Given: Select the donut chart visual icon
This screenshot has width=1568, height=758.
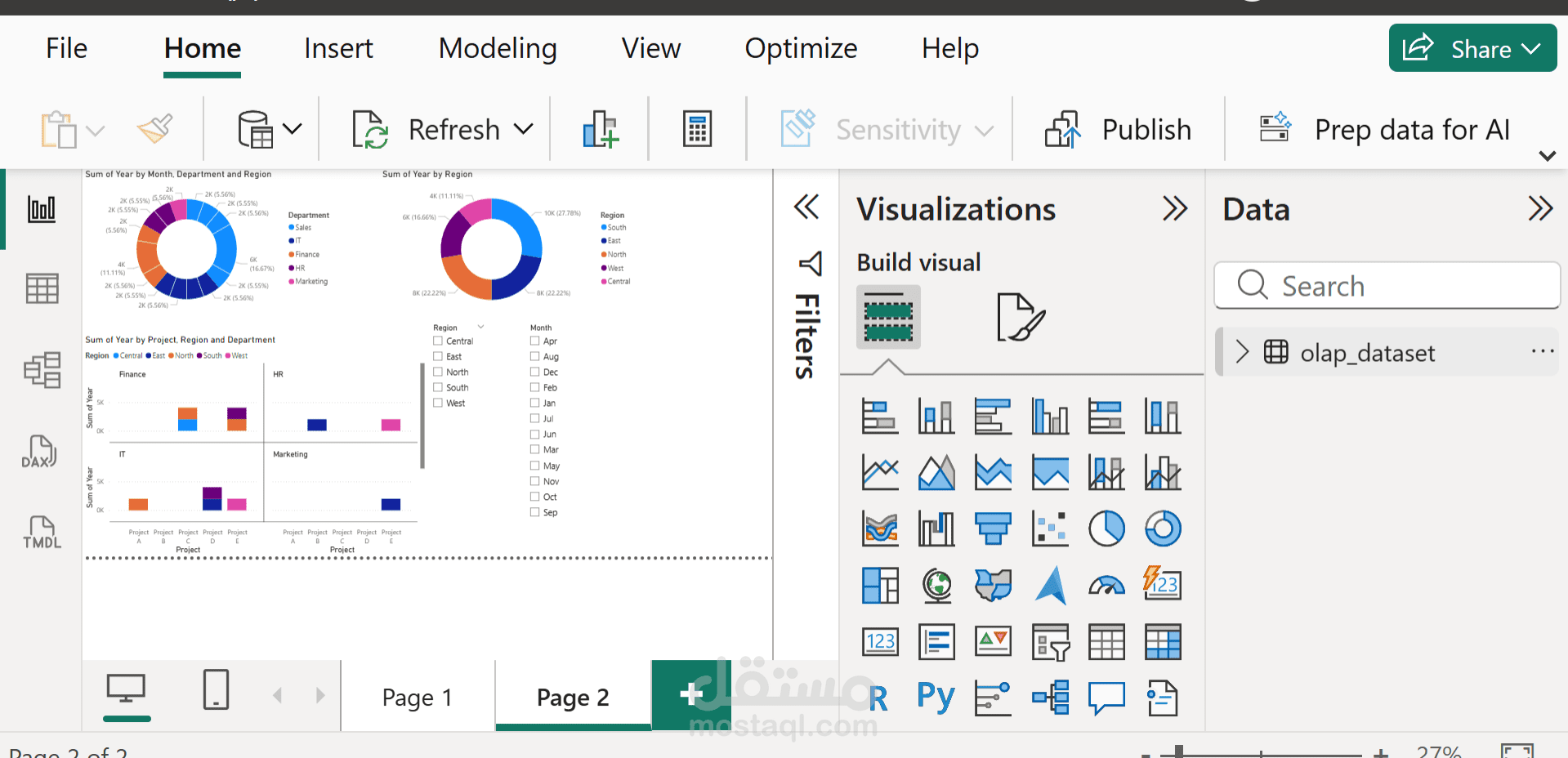Looking at the screenshot, I should click(1163, 528).
